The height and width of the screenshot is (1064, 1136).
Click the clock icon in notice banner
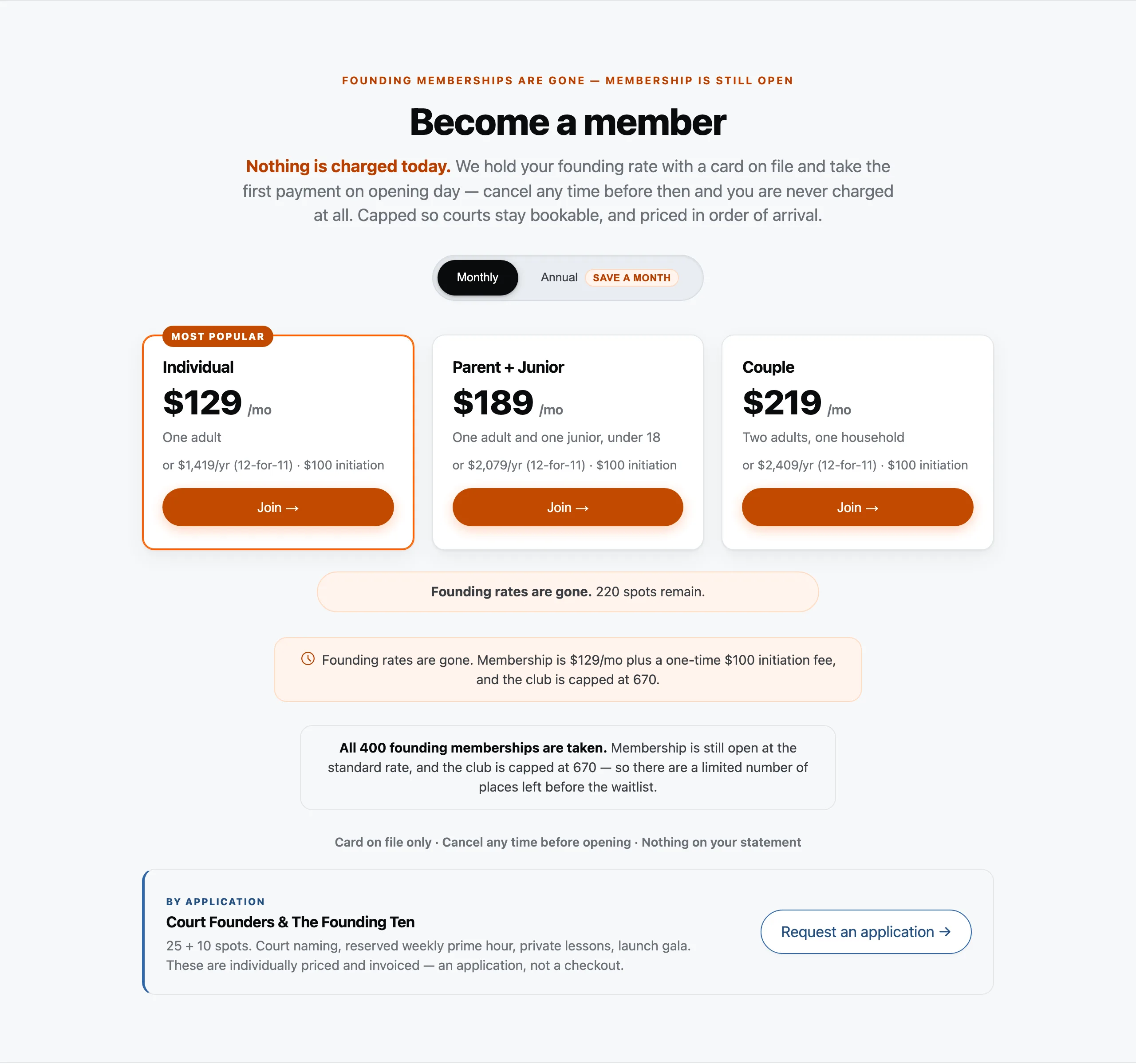(x=308, y=659)
